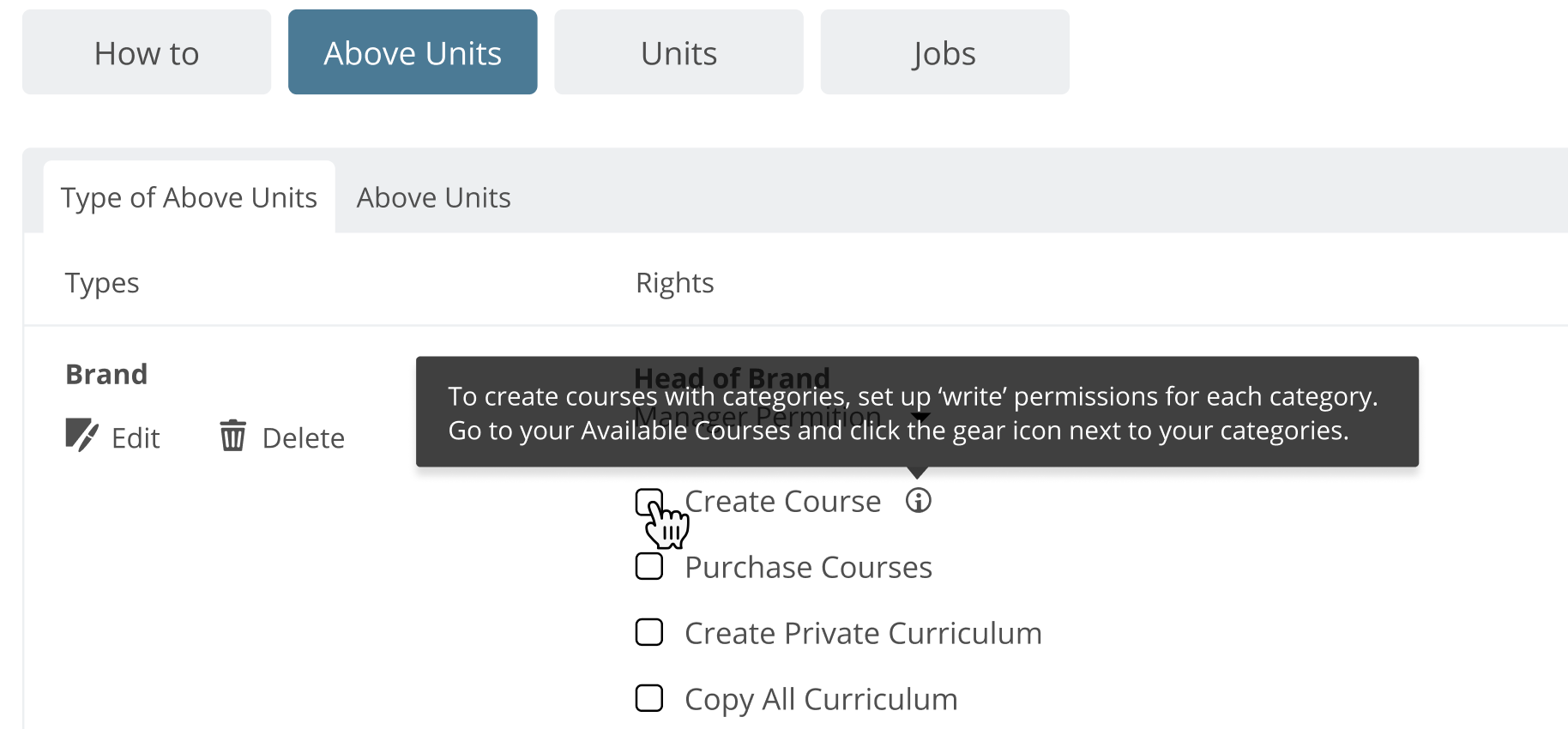Click the Purchase Courses label text
Viewport: 1568px width, 729px height.
coord(808,567)
